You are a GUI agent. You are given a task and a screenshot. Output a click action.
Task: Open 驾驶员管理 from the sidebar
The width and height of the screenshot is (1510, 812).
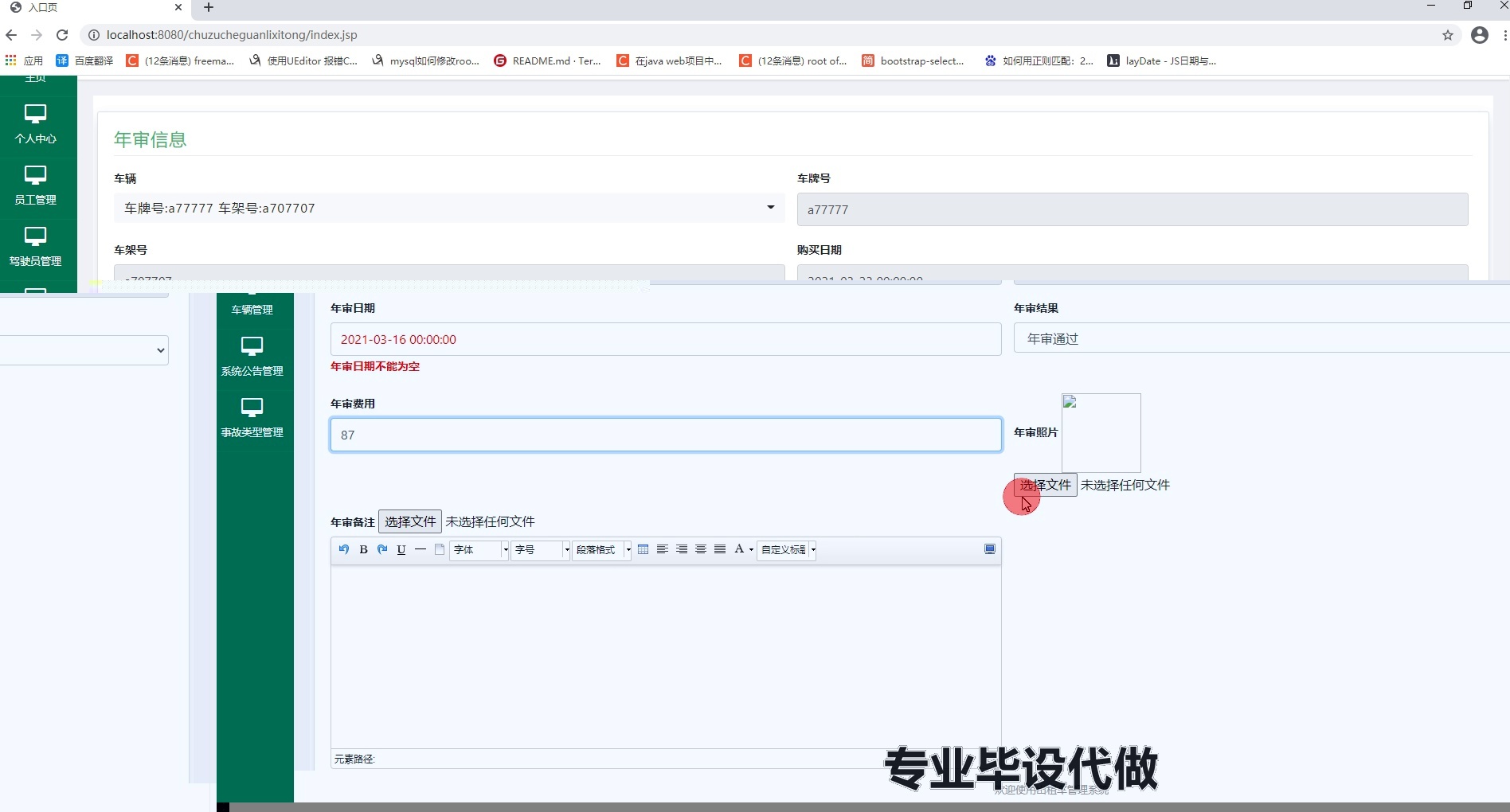coord(35,246)
